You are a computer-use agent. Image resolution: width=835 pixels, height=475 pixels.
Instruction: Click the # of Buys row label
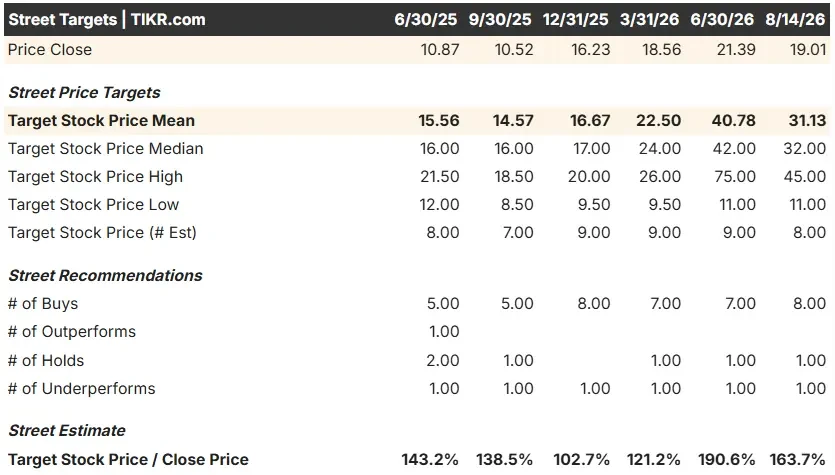coord(43,304)
